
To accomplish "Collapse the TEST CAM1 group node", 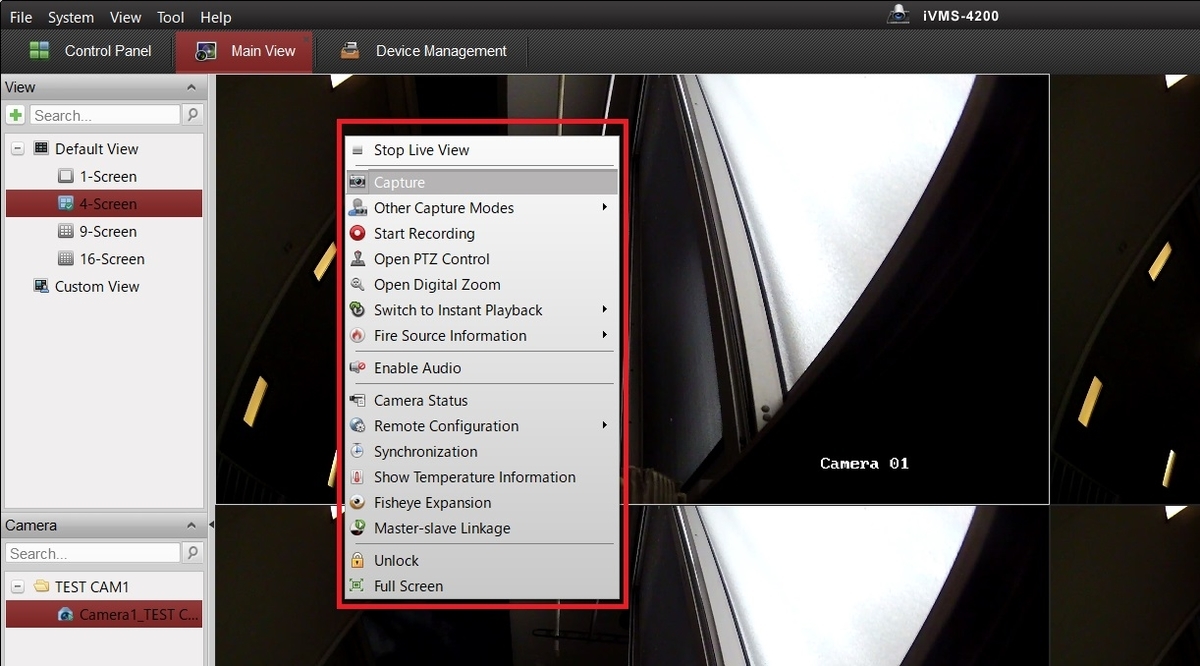I will tap(18, 587).
